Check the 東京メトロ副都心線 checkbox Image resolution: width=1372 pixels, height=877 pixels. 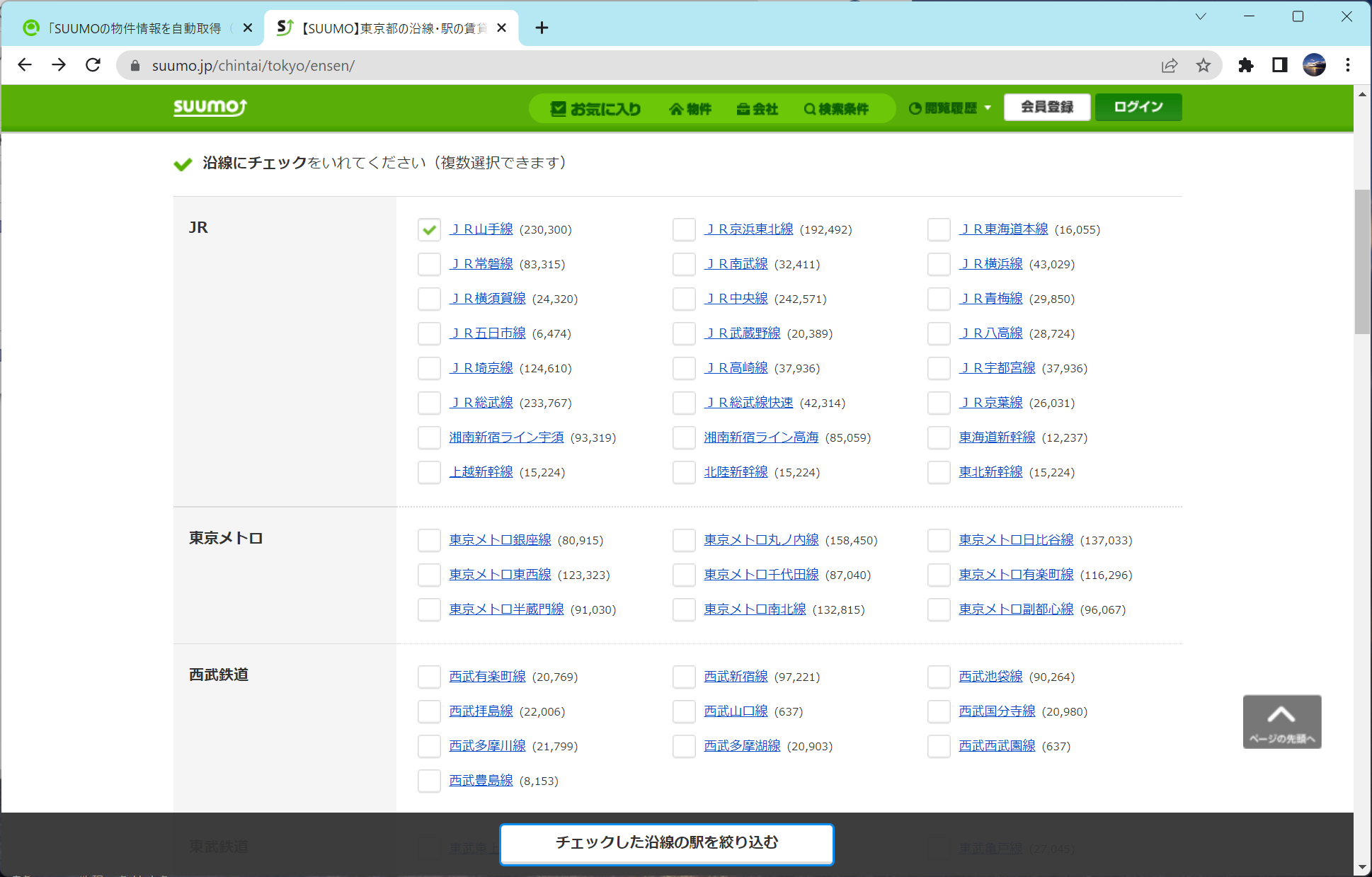[939, 609]
